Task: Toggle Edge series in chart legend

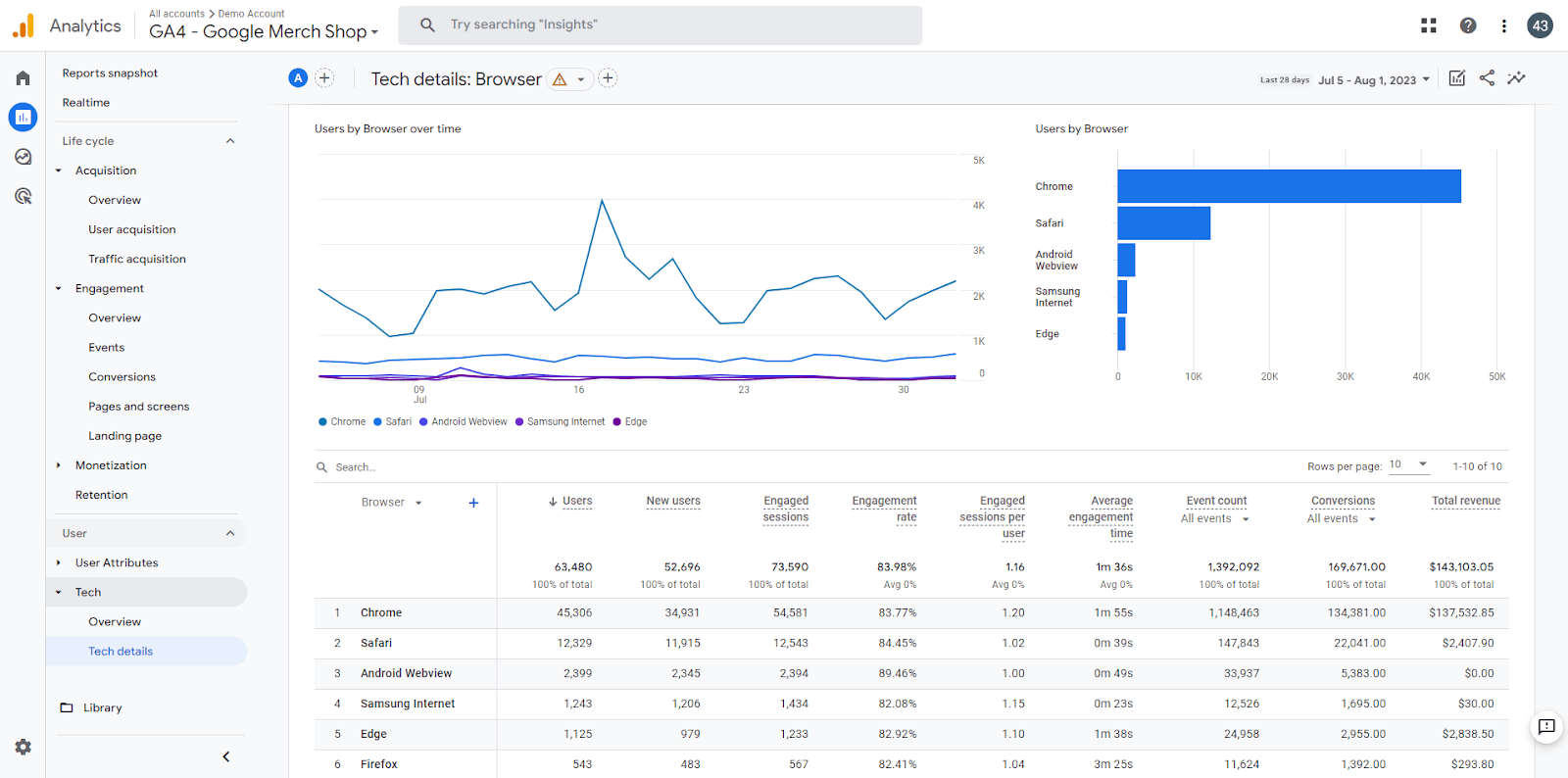Action: 630,422
